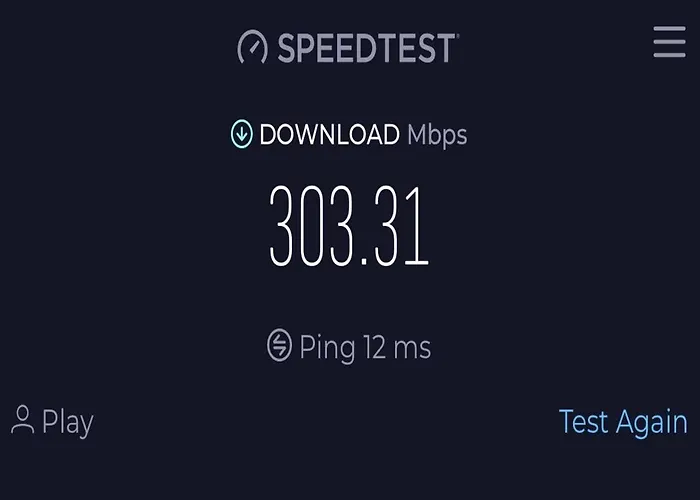Image resolution: width=700 pixels, height=500 pixels.
Task: Start a new test via Test Again
Action: point(623,422)
